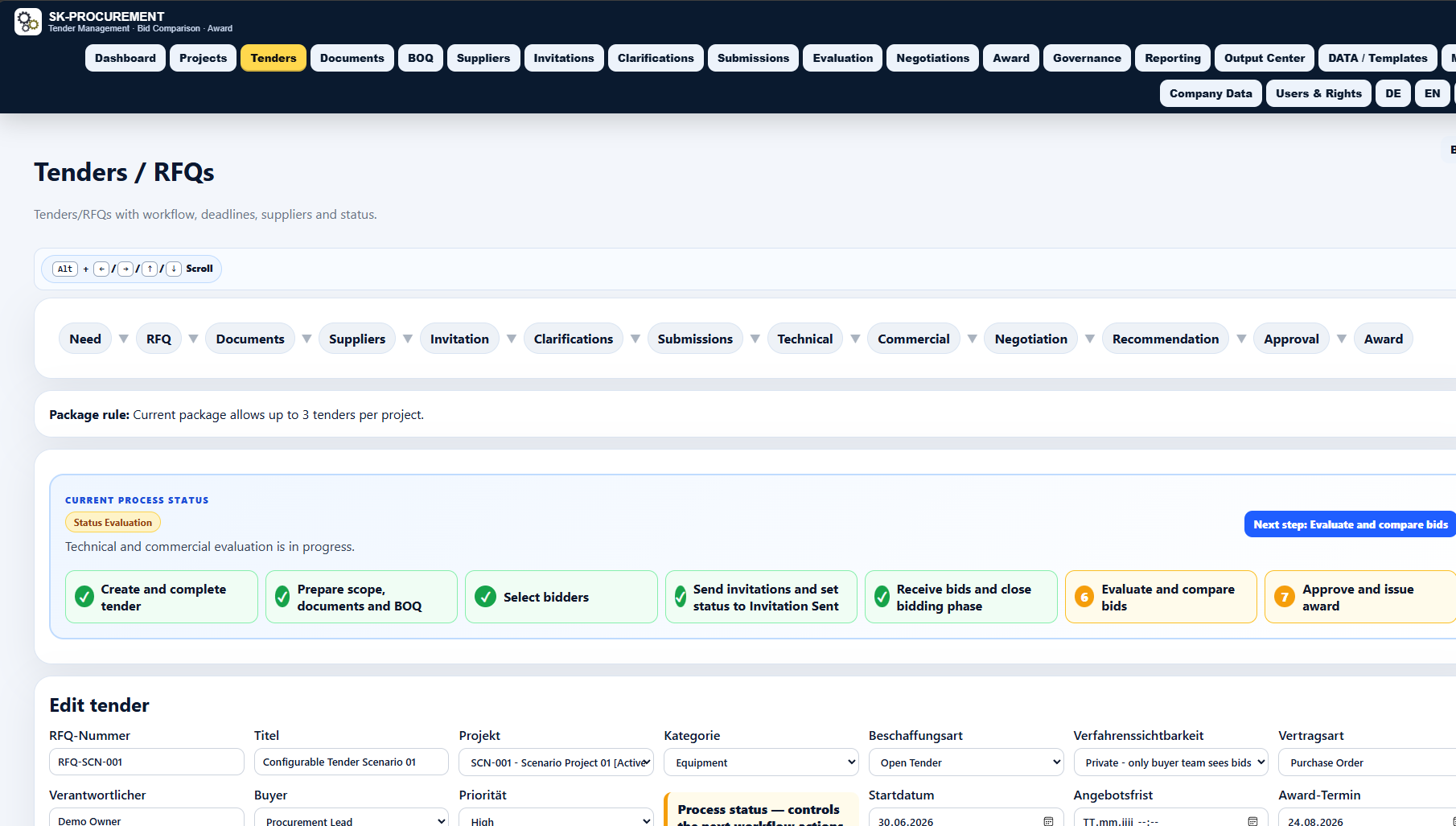This screenshot has height=826, width=1456.
Task: Open the Suppliers navigation tab
Action: click(483, 58)
